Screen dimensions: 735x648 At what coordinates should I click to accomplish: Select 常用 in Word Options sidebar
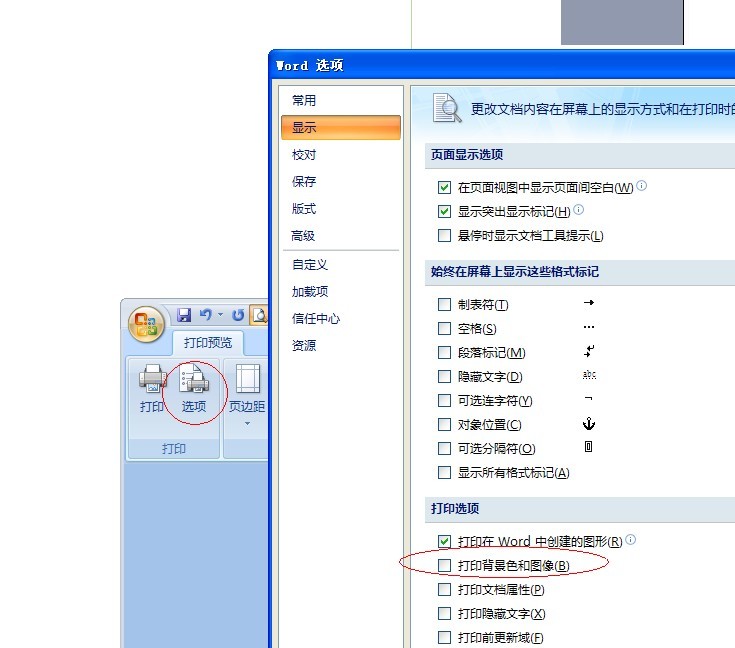pyautogui.click(x=341, y=100)
